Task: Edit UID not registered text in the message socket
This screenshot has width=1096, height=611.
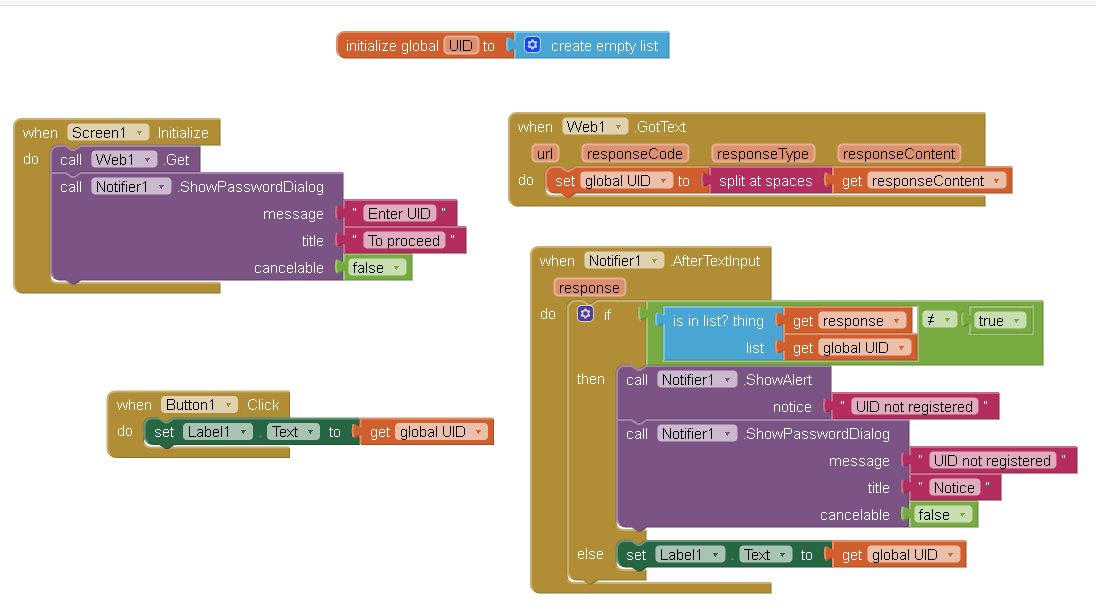Action: point(992,461)
